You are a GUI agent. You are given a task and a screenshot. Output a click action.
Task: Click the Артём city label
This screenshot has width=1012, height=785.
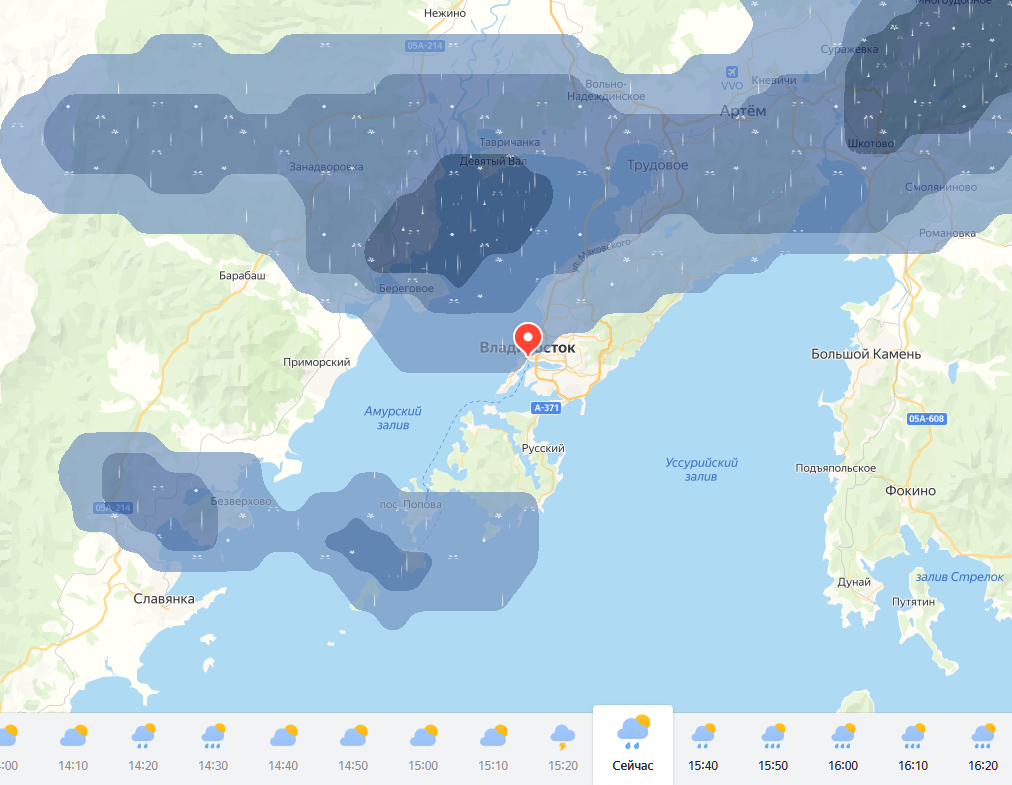743,111
